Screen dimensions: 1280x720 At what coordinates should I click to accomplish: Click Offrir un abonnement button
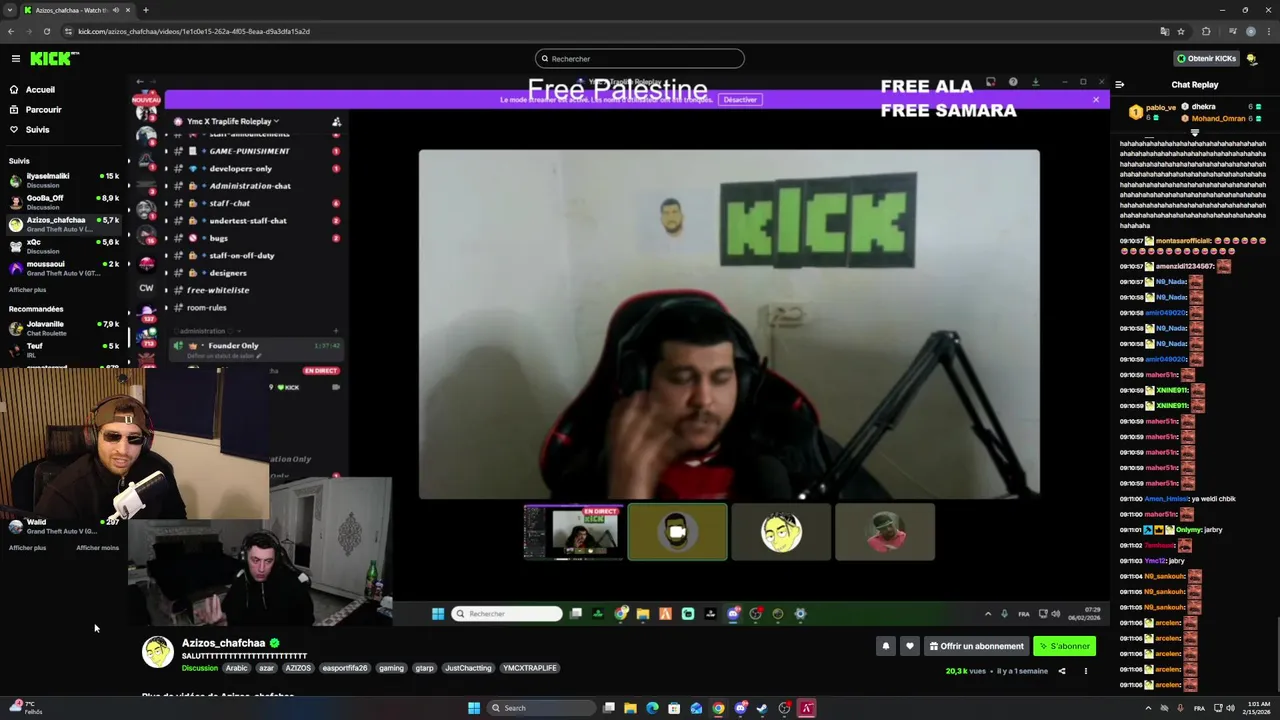tap(976, 646)
